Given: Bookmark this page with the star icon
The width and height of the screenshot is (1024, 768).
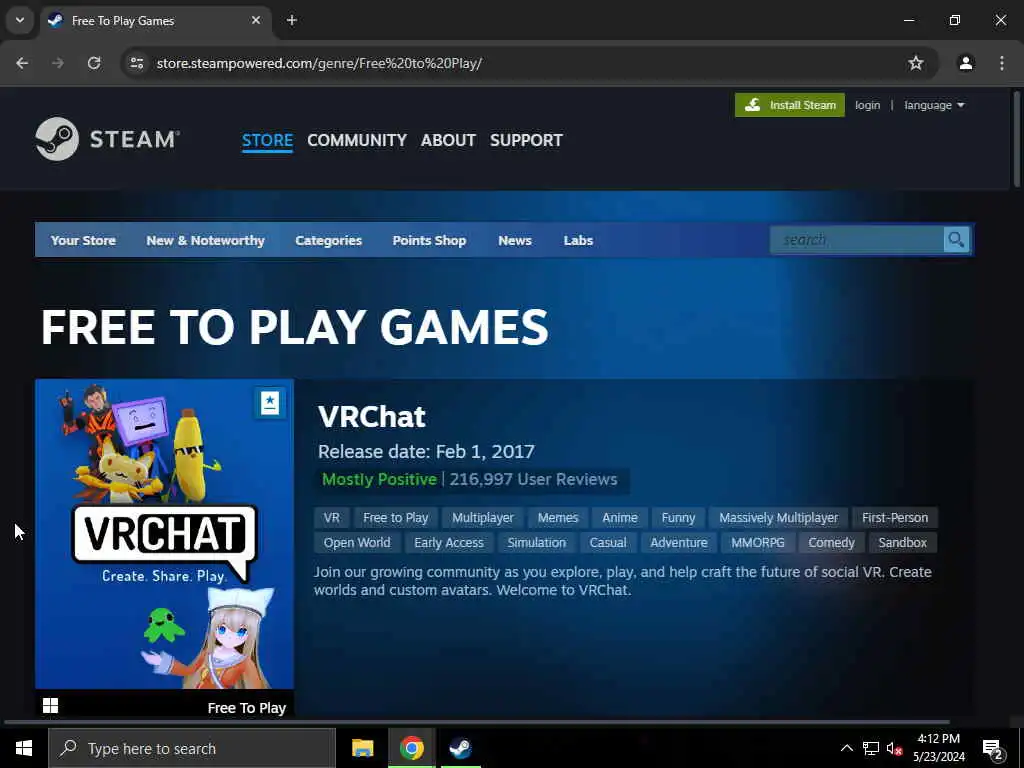Looking at the screenshot, I should (916, 63).
